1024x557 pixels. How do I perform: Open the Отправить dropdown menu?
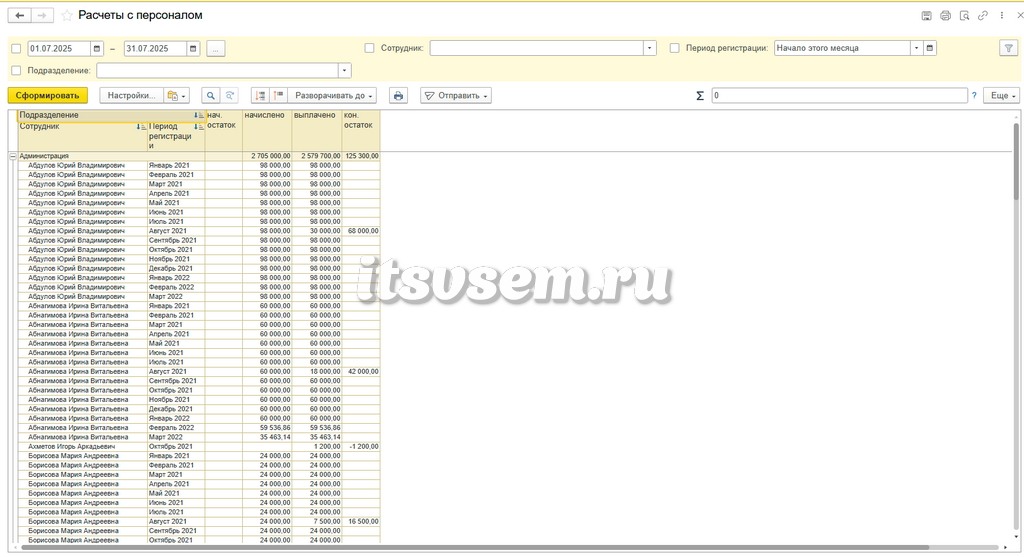(x=456, y=95)
